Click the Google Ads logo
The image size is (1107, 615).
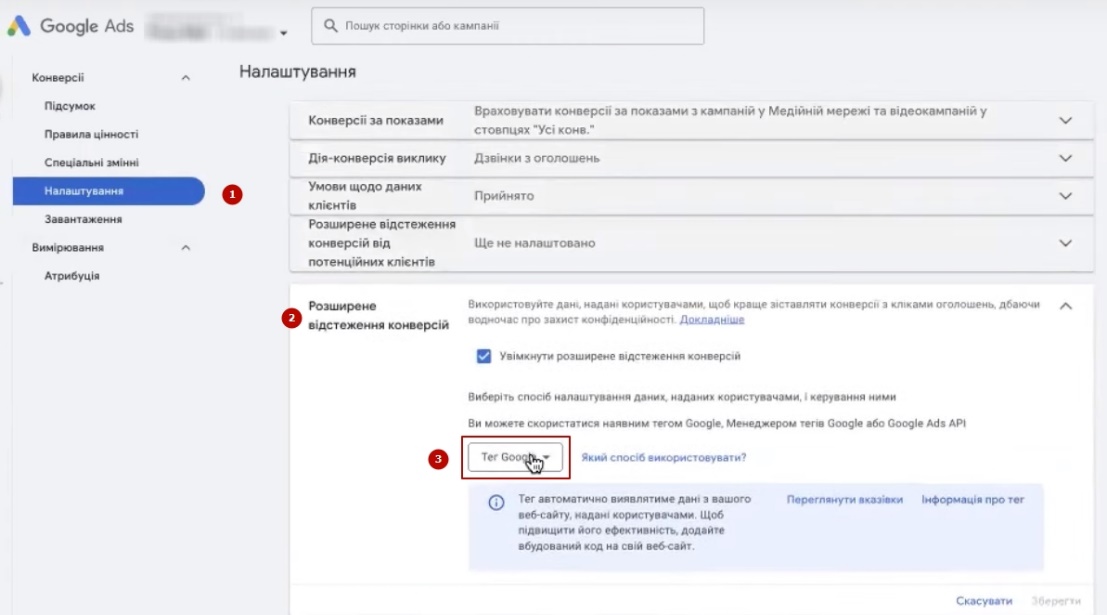tap(70, 27)
